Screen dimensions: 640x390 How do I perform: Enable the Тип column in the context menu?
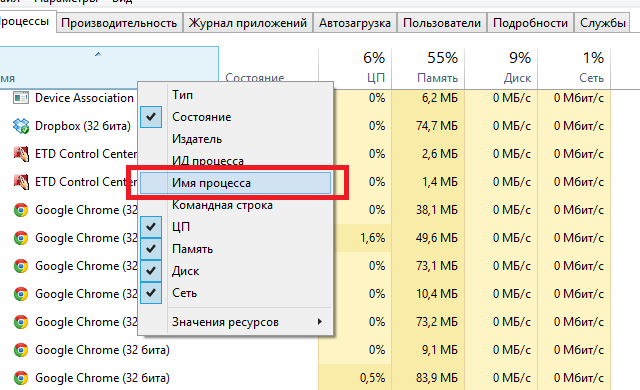point(236,95)
